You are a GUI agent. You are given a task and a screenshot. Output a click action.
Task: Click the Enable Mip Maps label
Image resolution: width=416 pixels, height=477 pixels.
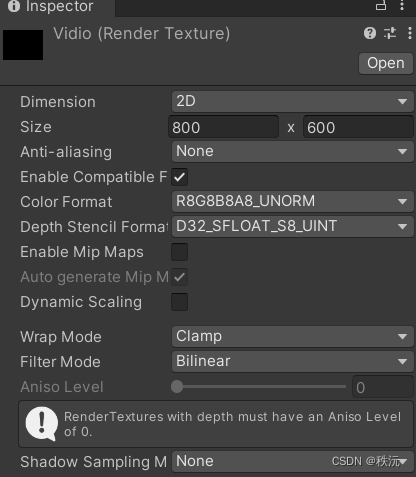(82, 252)
